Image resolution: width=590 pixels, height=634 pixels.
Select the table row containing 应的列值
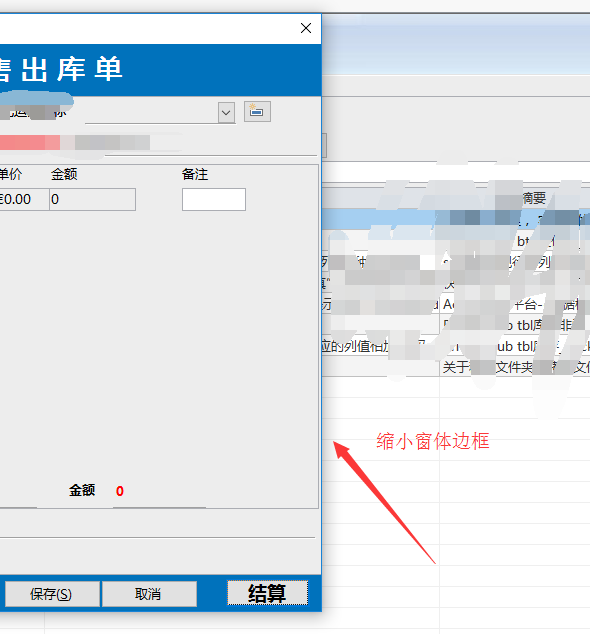click(x=456, y=346)
